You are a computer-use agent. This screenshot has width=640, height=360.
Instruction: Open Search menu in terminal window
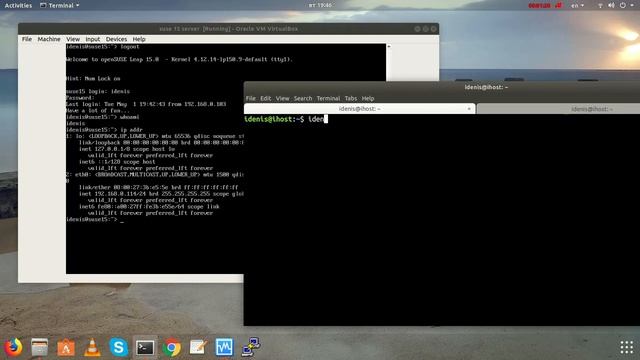pos(303,98)
